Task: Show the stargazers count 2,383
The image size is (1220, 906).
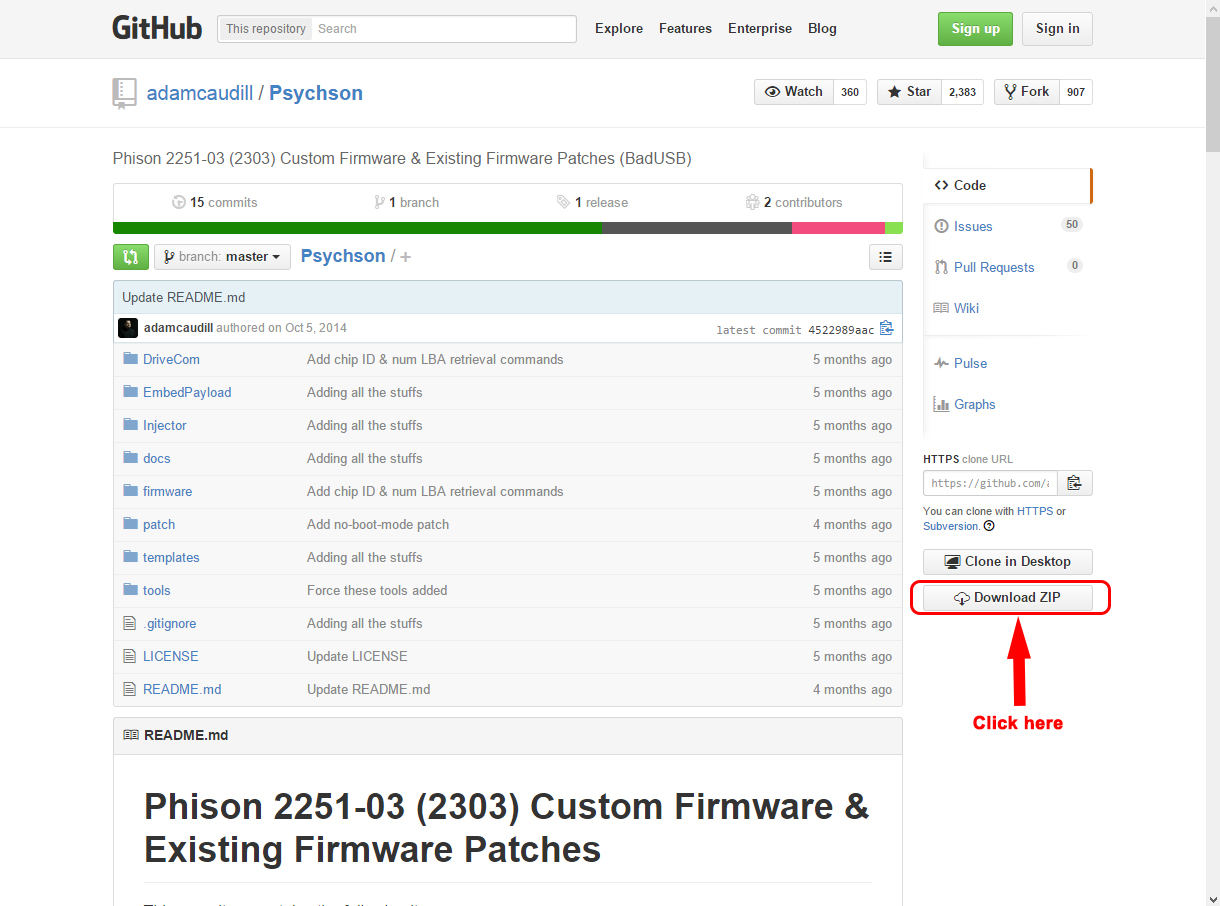Action: tap(962, 92)
